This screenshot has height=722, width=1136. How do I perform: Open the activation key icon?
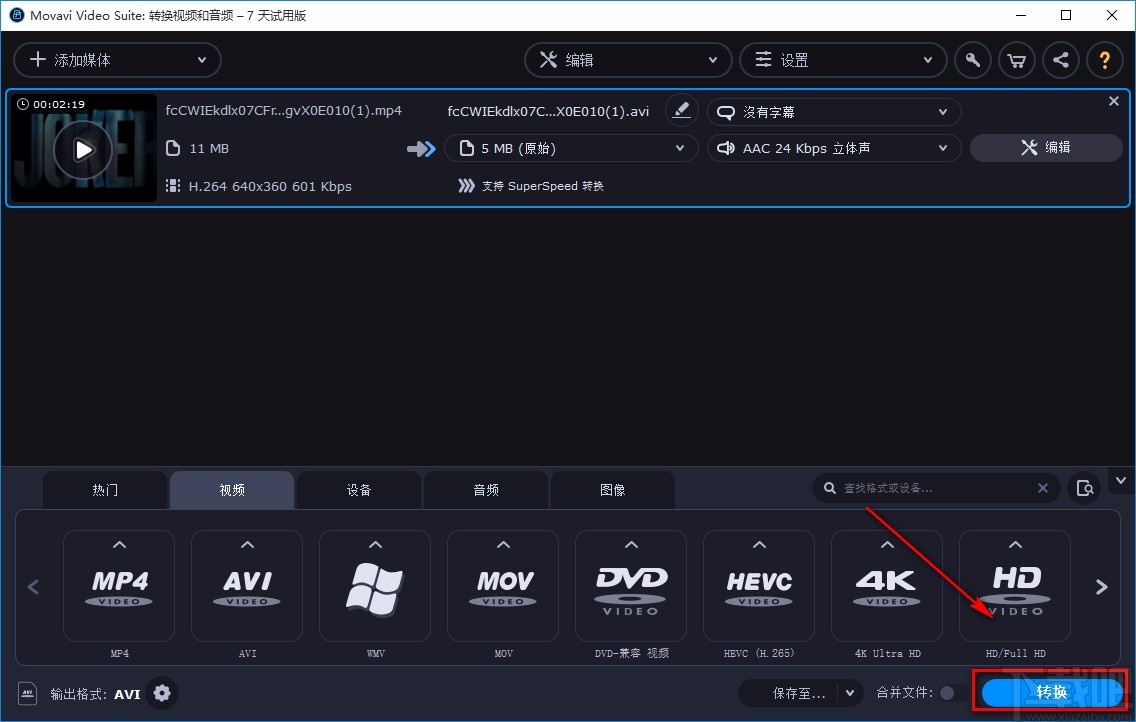click(x=972, y=60)
